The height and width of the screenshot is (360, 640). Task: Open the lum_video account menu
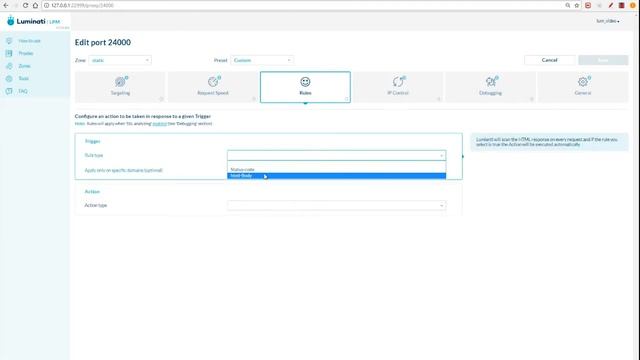pyautogui.click(x=608, y=21)
